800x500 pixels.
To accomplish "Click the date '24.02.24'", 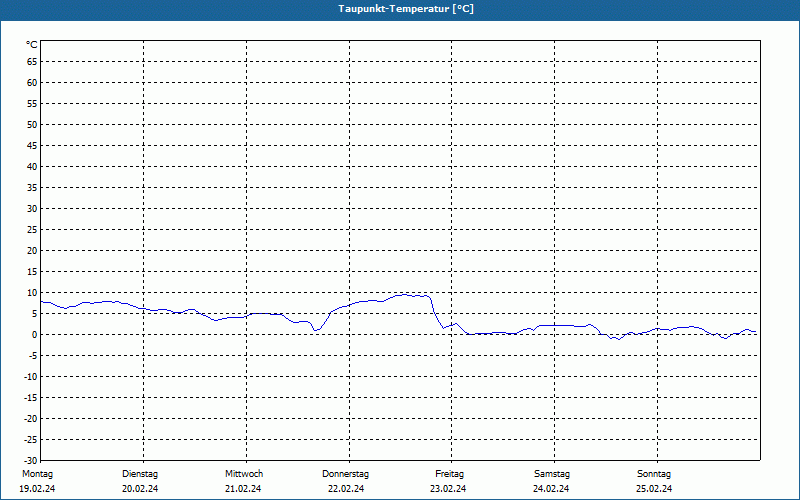I will click(551, 489).
